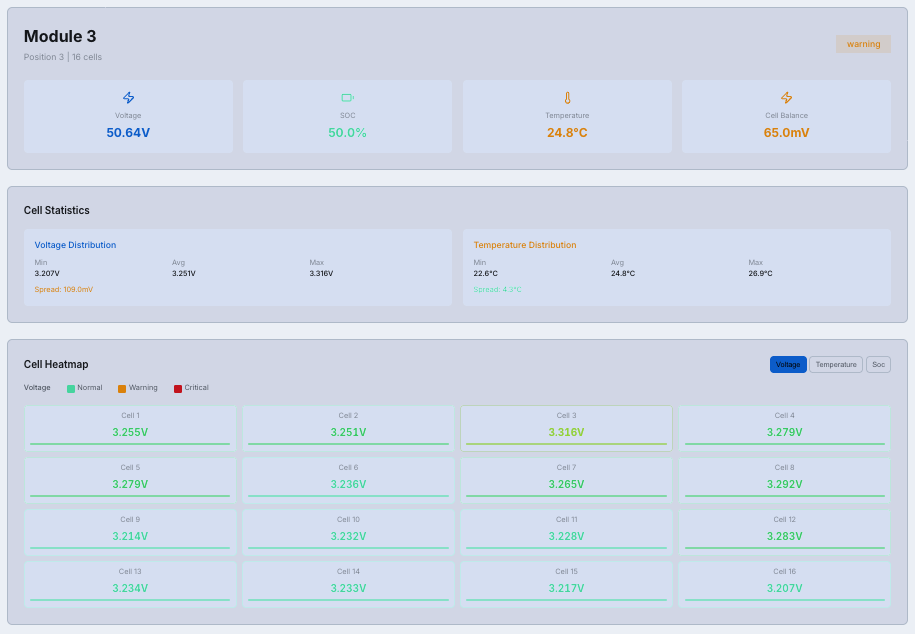Image resolution: width=915 pixels, height=634 pixels.
Task: Pick Cell 9 tile showing 3.214V
Action: click(x=130, y=532)
